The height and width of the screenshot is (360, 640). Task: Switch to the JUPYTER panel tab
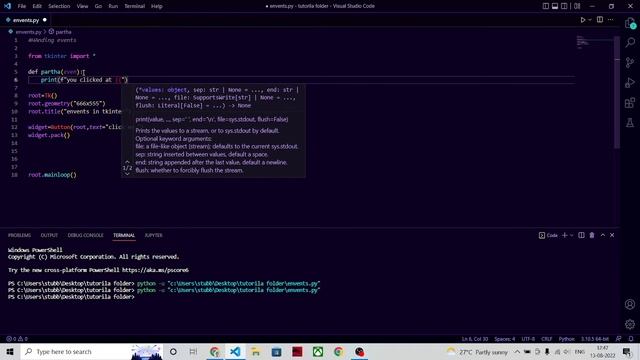[153, 235]
